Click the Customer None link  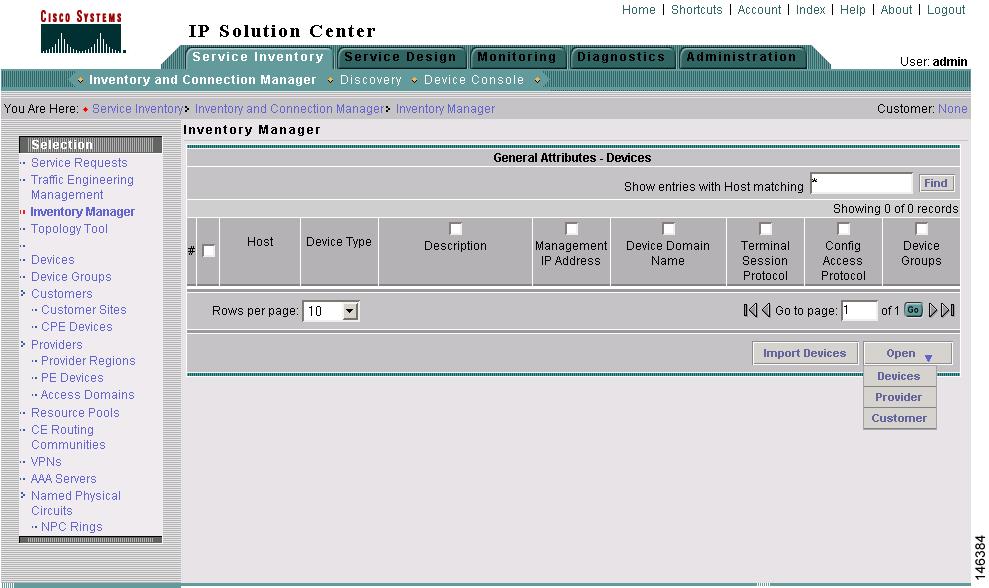tap(952, 109)
